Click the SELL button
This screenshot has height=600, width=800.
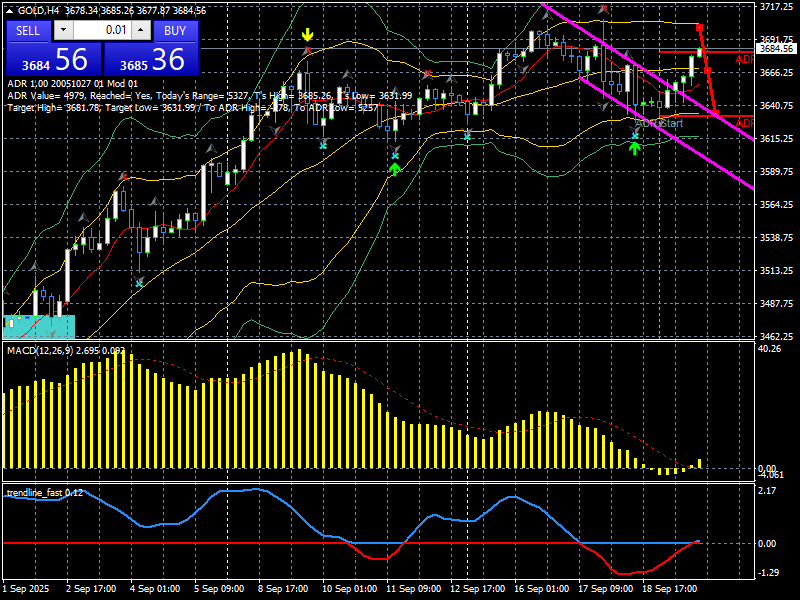coord(28,31)
